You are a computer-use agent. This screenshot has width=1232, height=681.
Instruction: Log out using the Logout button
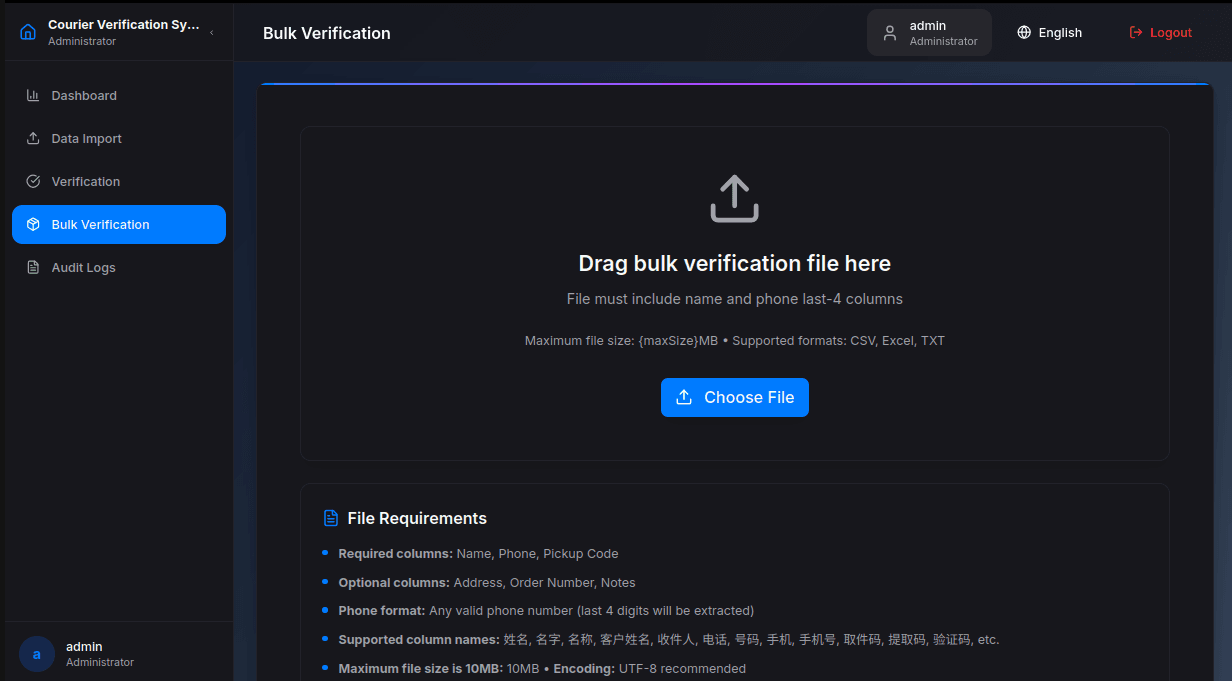tap(1160, 33)
